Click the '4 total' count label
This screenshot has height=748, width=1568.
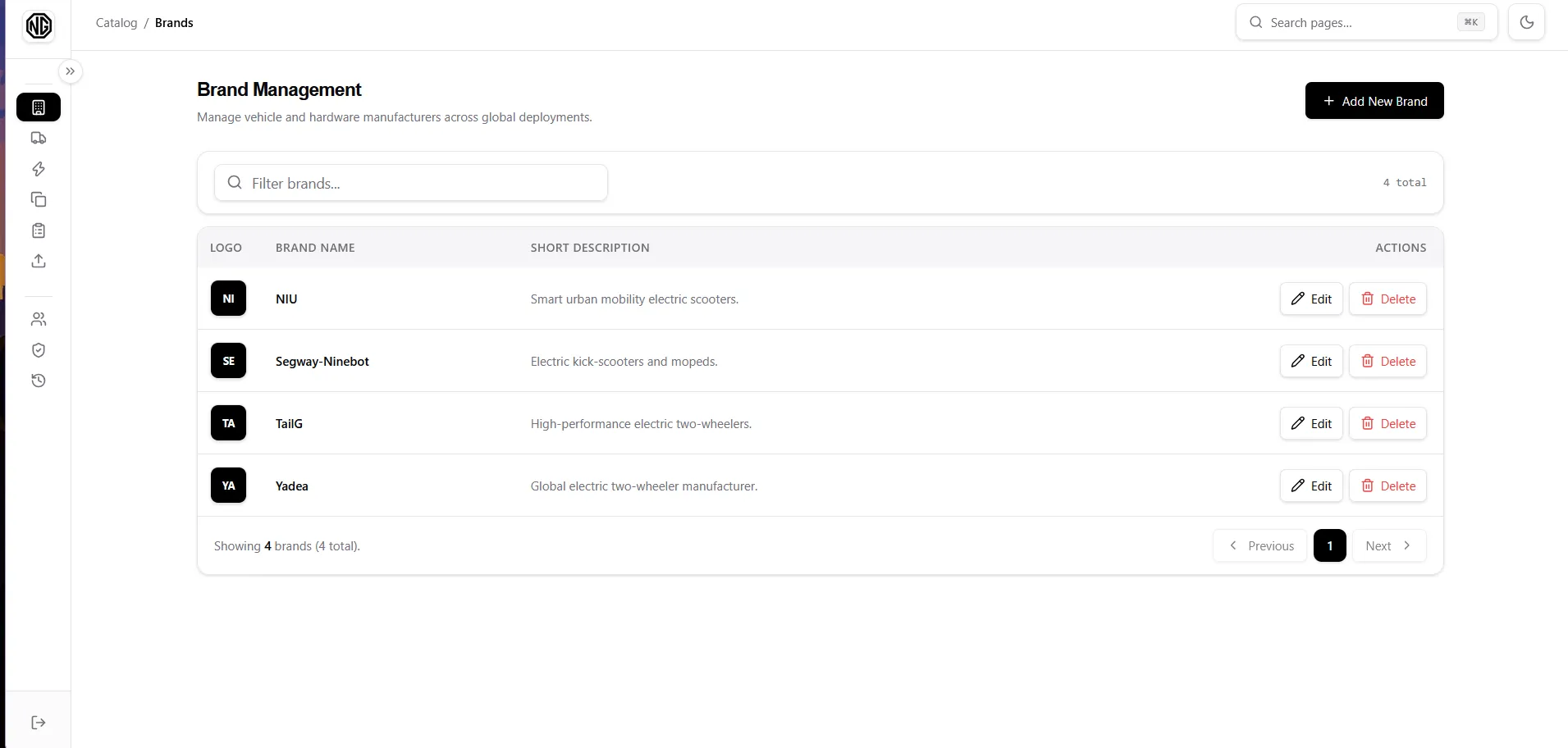tap(1405, 183)
